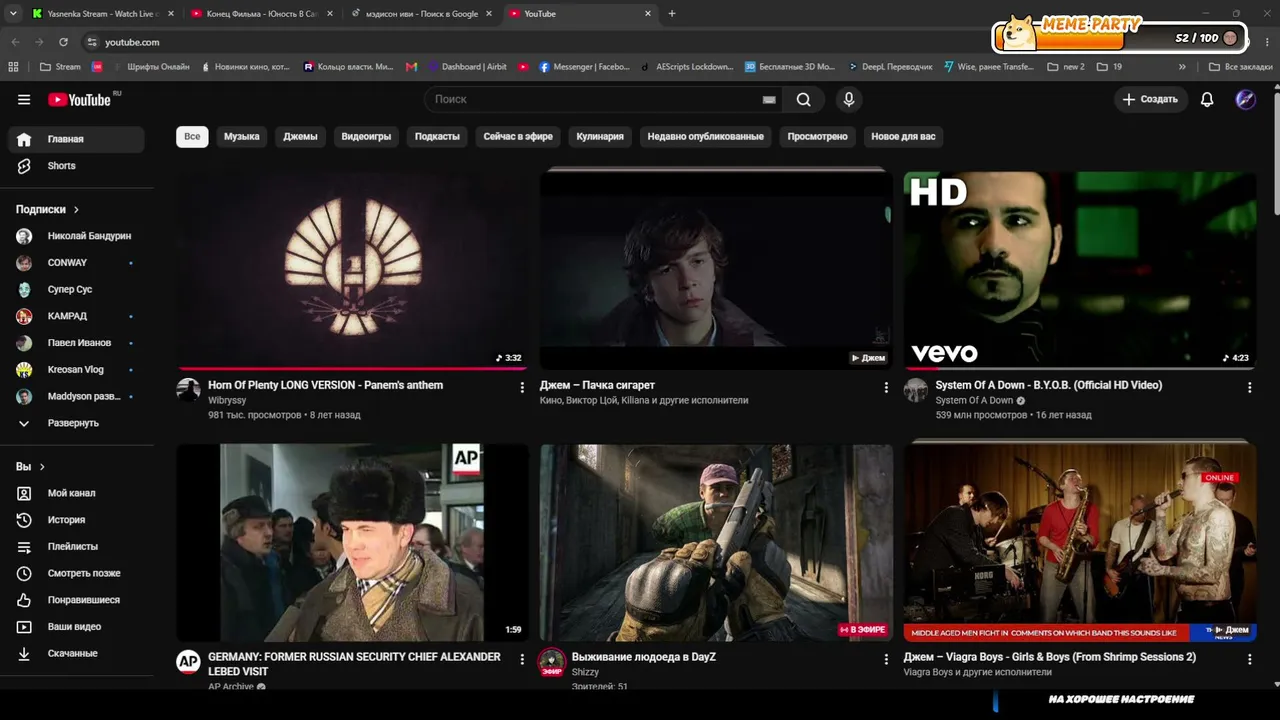
Task: Open the AP Archive channel avatar
Action: (x=188, y=661)
